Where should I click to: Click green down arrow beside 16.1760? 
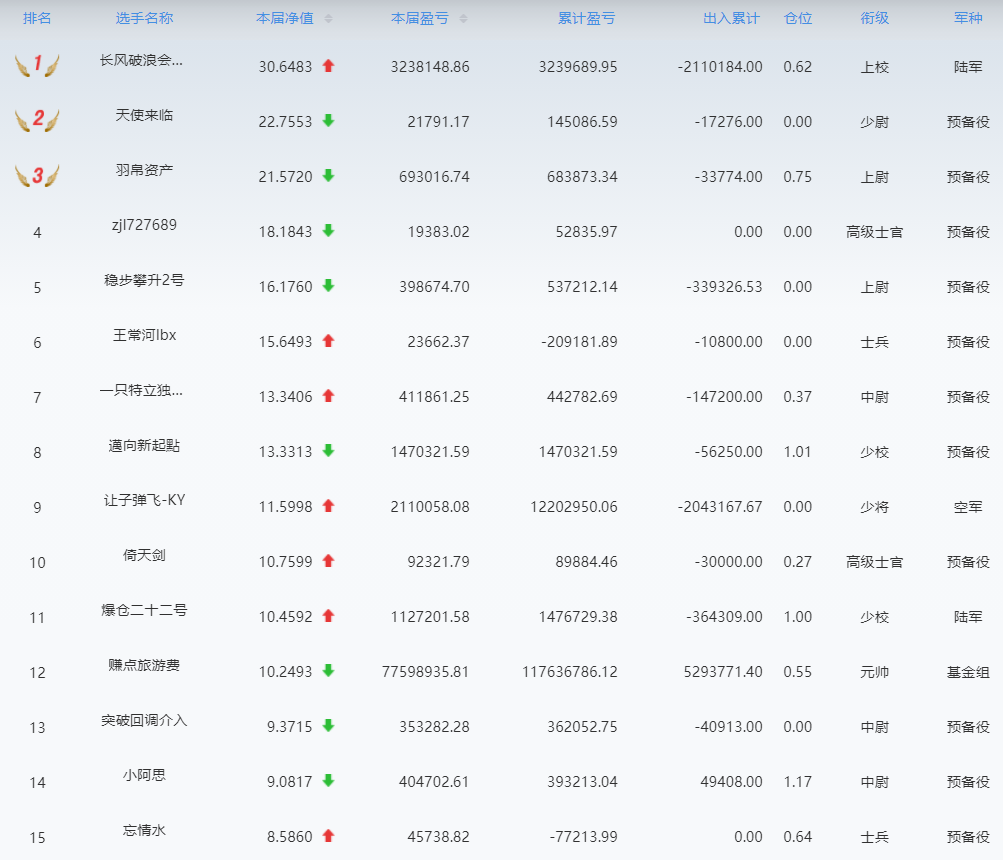(329, 285)
